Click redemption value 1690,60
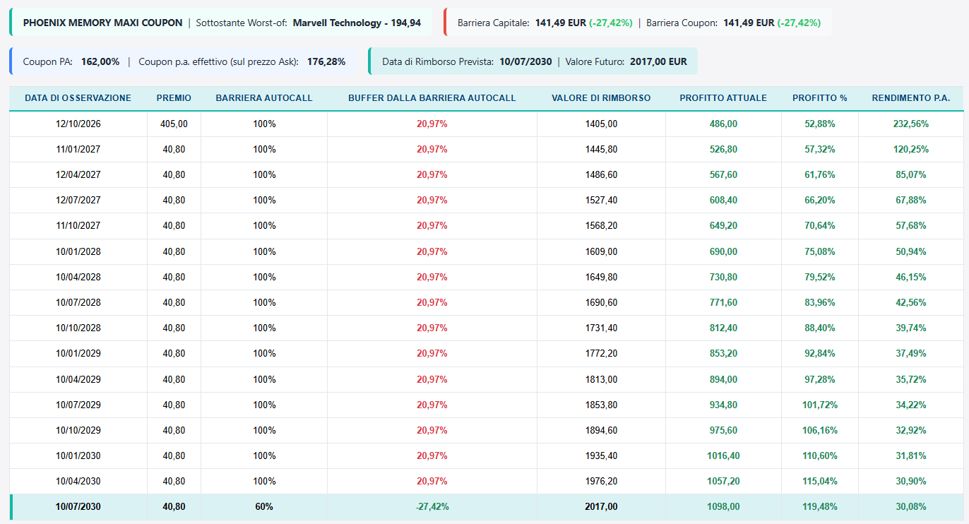The height and width of the screenshot is (524, 969). click(601, 302)
